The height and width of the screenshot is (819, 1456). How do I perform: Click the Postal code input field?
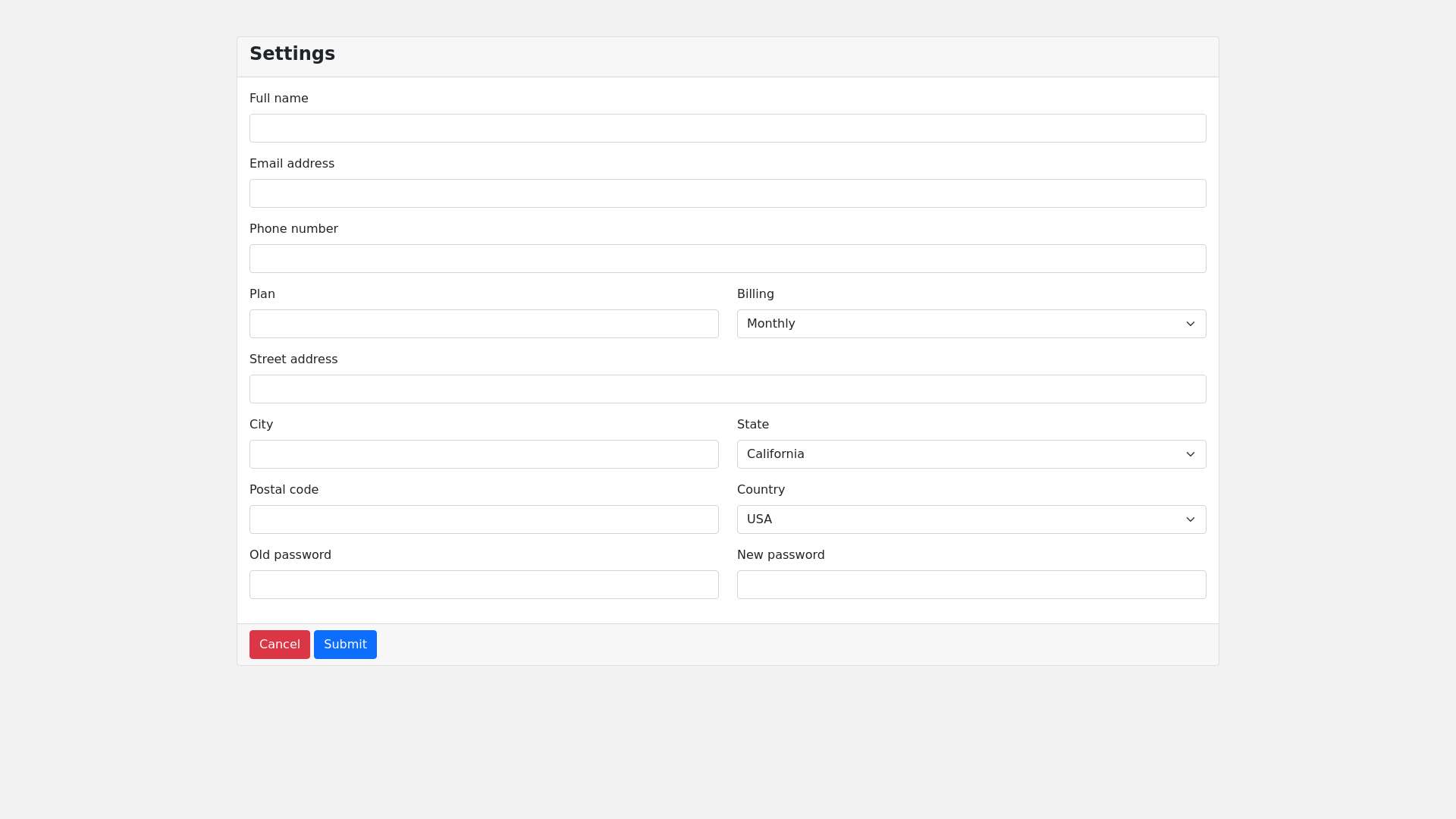[484, 519]
